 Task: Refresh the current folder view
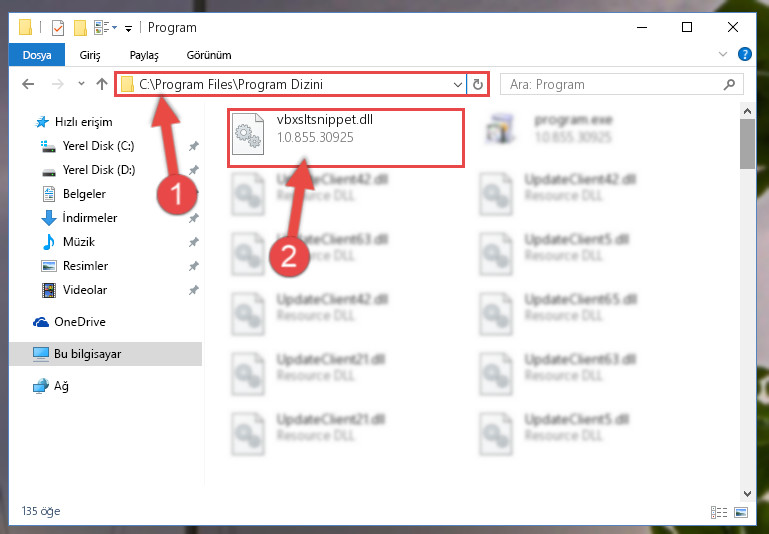(477, 84)
